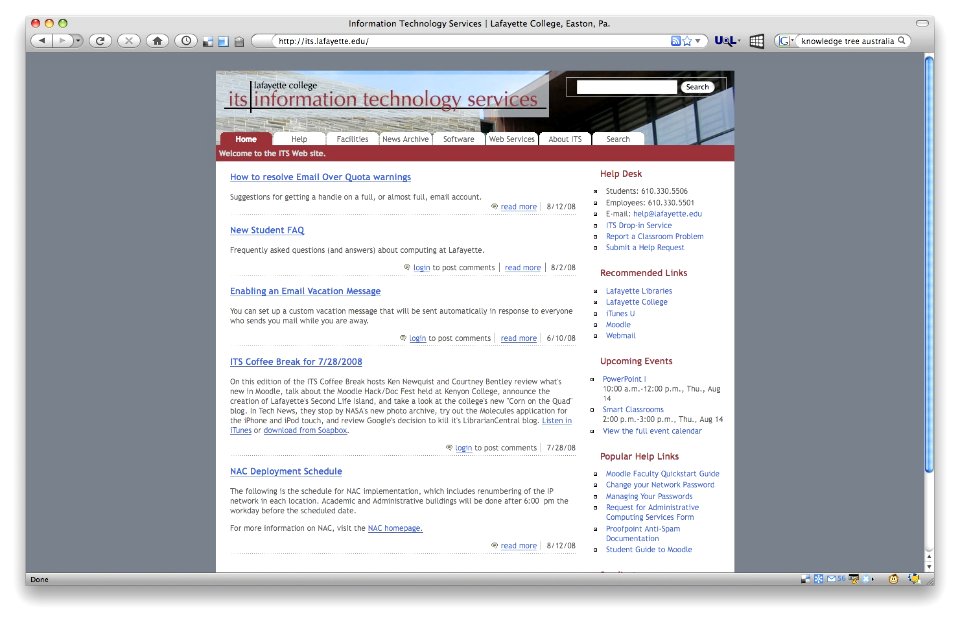Open the back/forward history dropdown arrow

click(x=78, y=41)
